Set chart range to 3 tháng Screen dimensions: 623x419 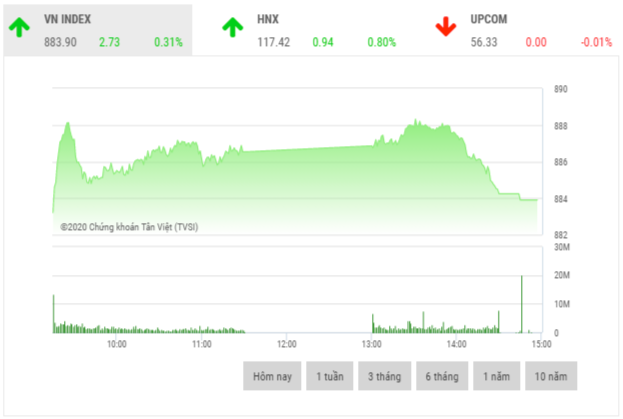tap(385, 376)
